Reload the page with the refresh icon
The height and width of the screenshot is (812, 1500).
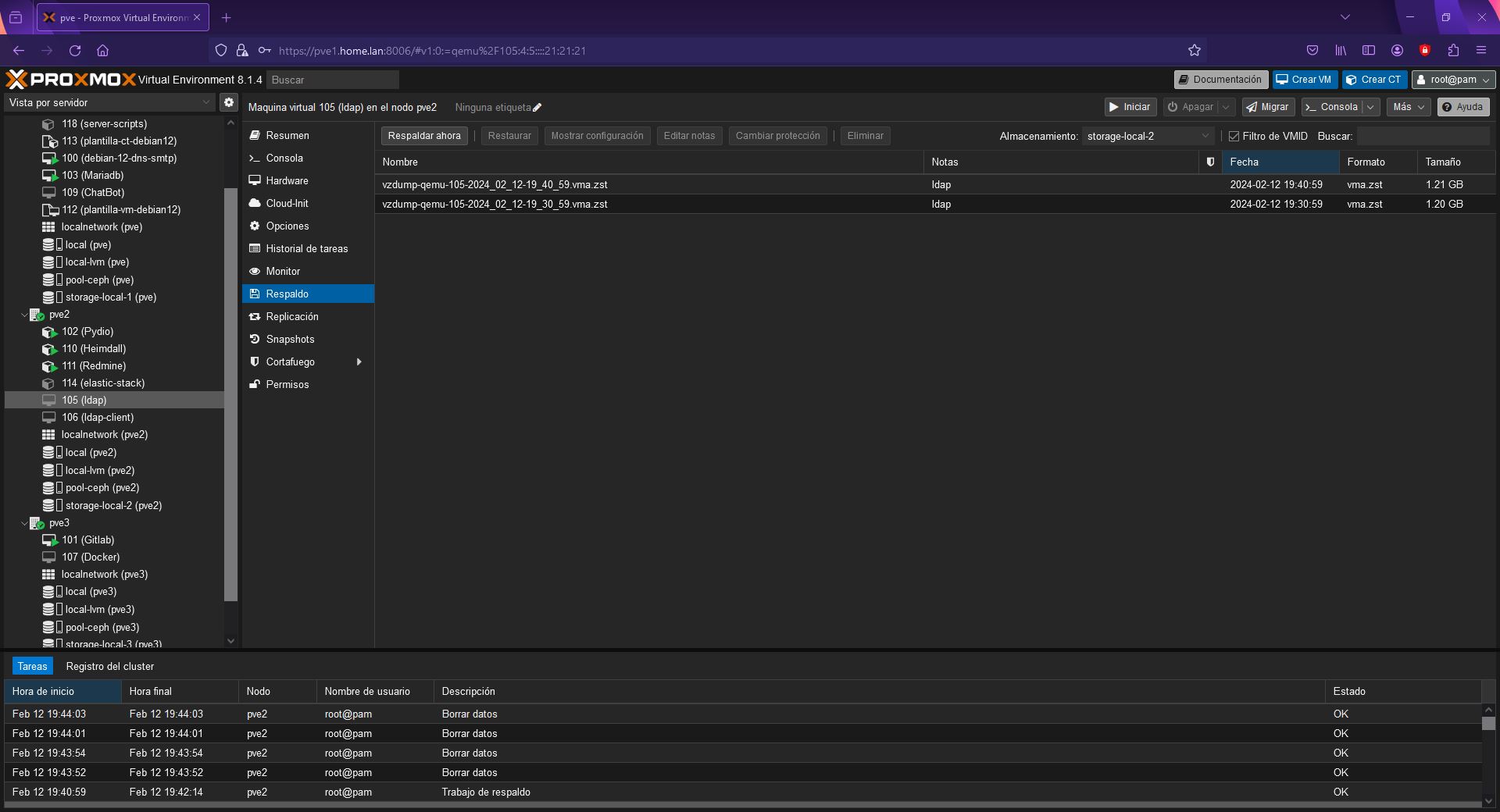[75, 51]
